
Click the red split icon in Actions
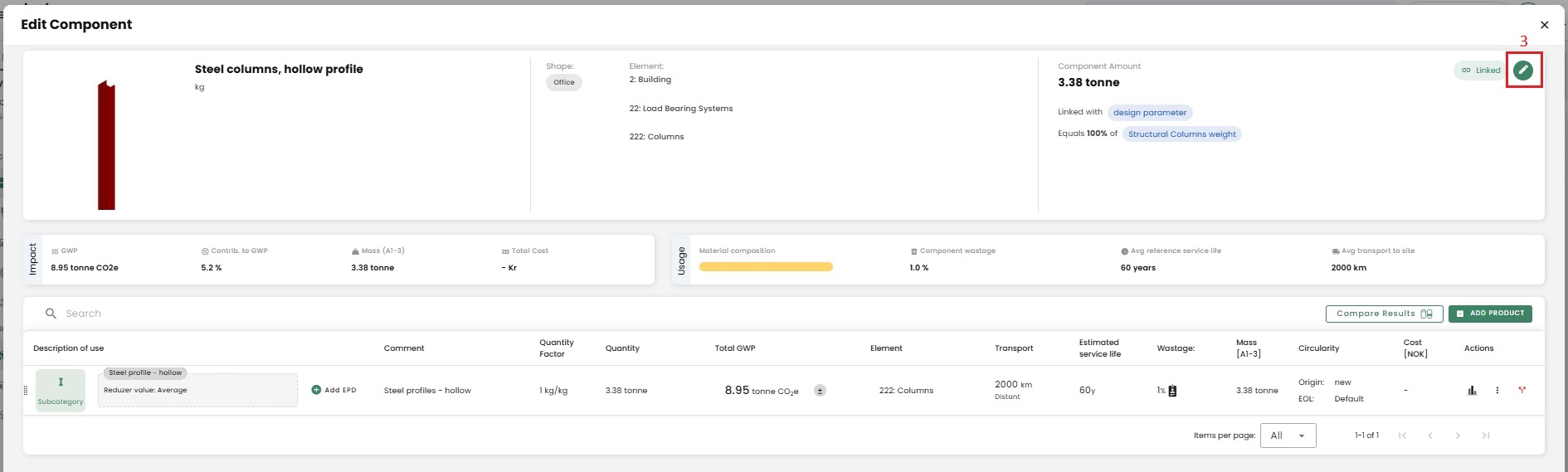coord(1522,390)
